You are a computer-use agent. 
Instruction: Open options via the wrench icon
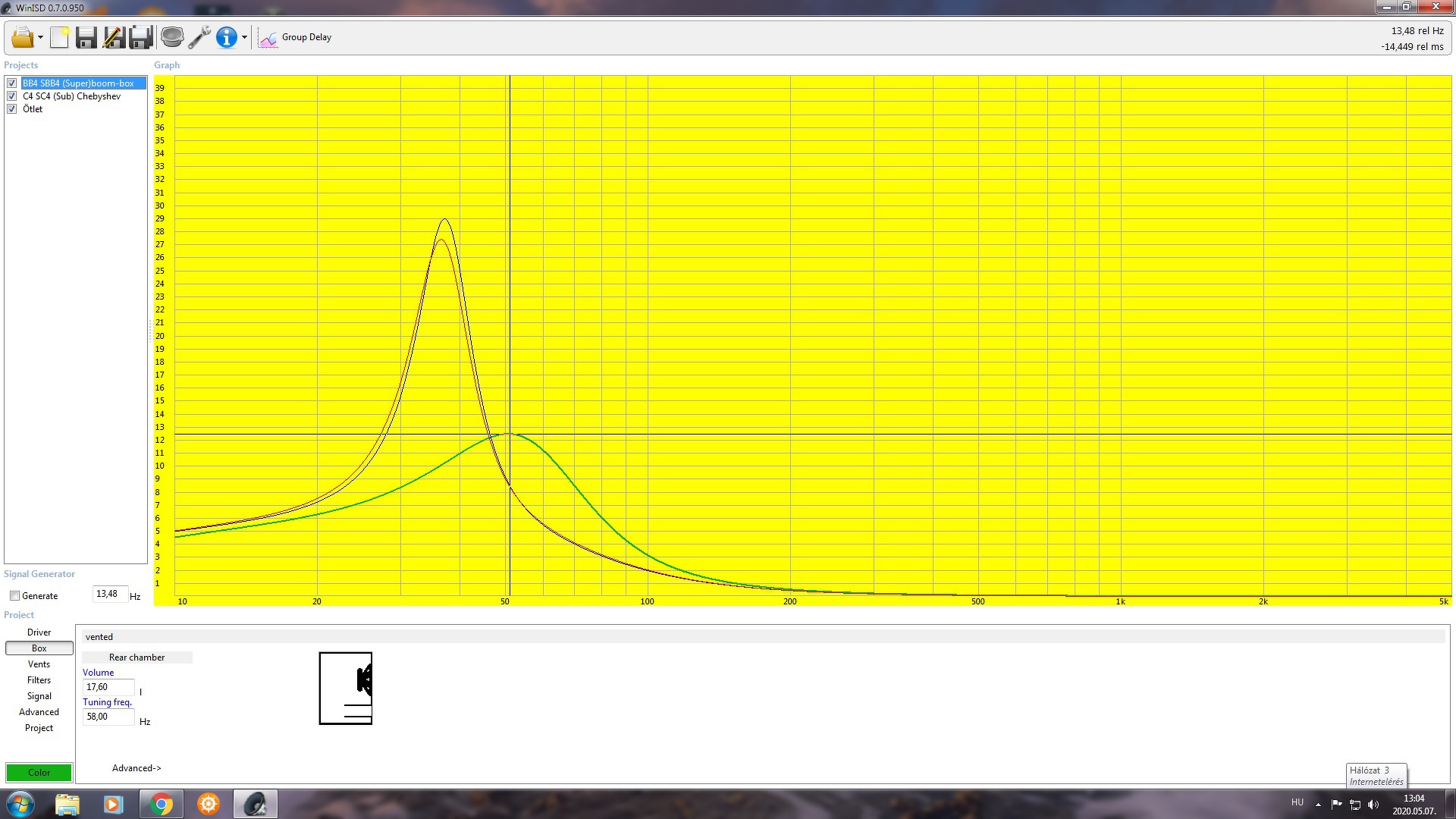(199, 37)
